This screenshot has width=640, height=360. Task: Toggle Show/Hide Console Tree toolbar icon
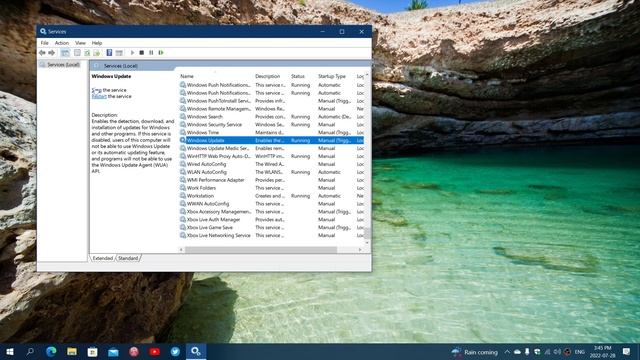(65, 53)
